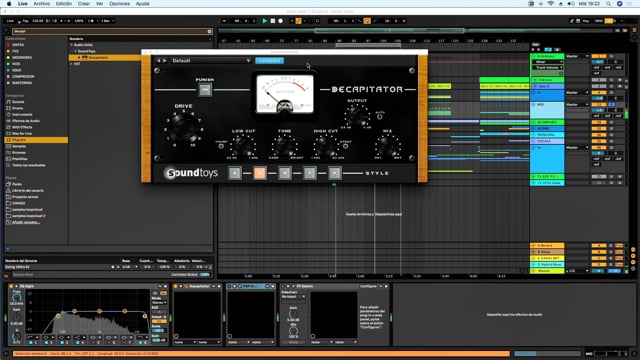Viewport: 640px width, 360px height.
Task: Click the Compare button in the plugin
Action: tap(269, 60)
